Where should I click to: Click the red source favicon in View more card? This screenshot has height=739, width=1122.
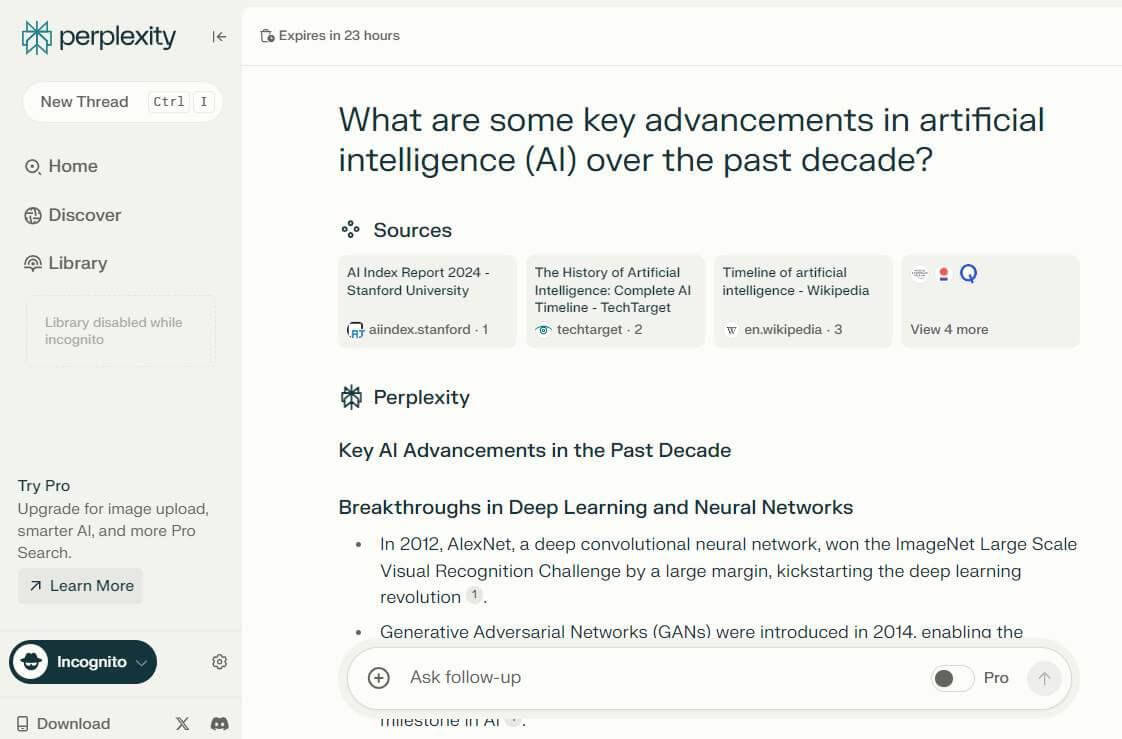click(943, 273)
